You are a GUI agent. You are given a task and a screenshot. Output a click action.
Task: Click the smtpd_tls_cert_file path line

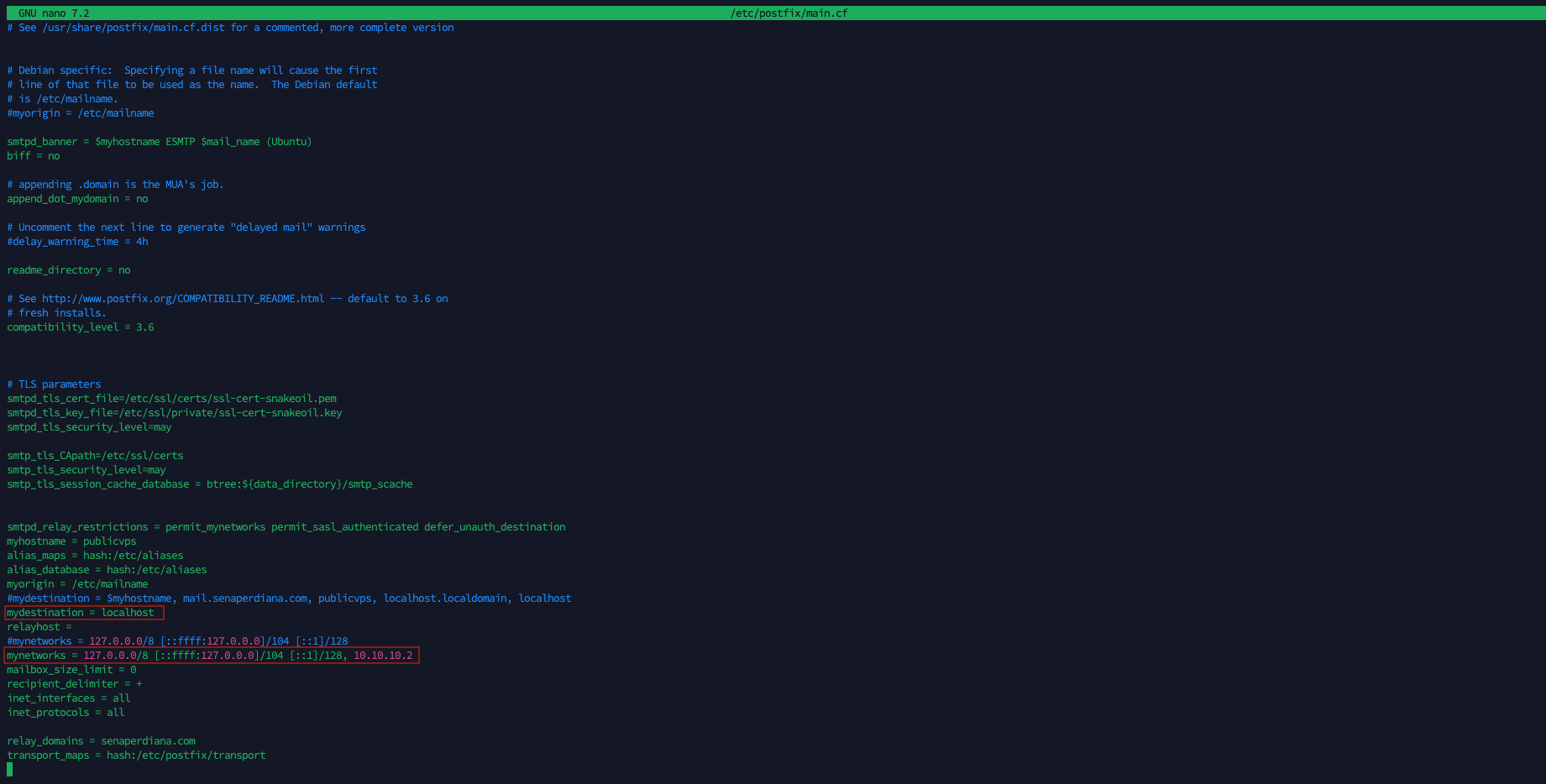(172, 399)
